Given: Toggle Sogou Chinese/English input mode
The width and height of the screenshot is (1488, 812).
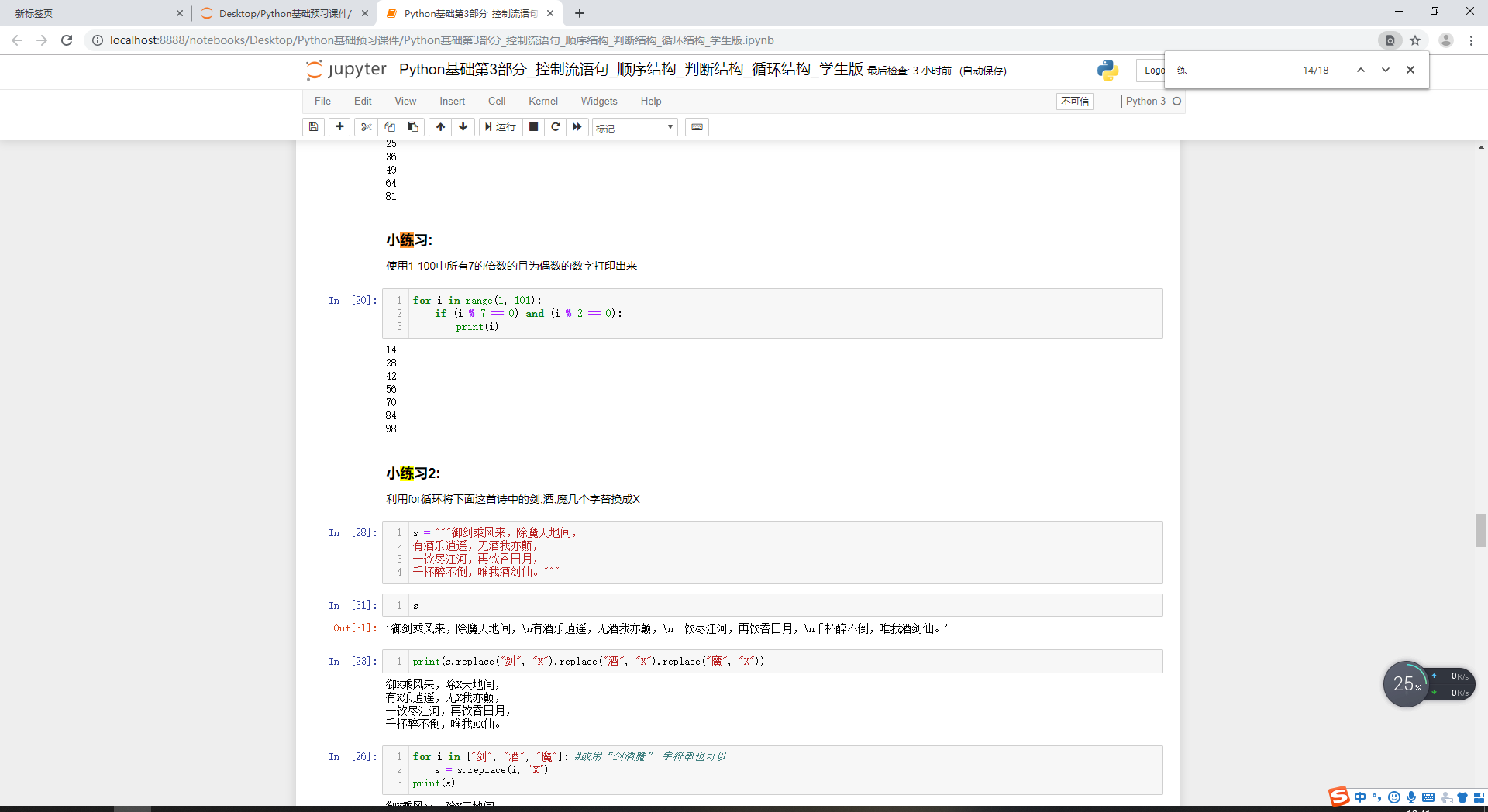Looking at the screenshot, I should [x=1360, y=797].
